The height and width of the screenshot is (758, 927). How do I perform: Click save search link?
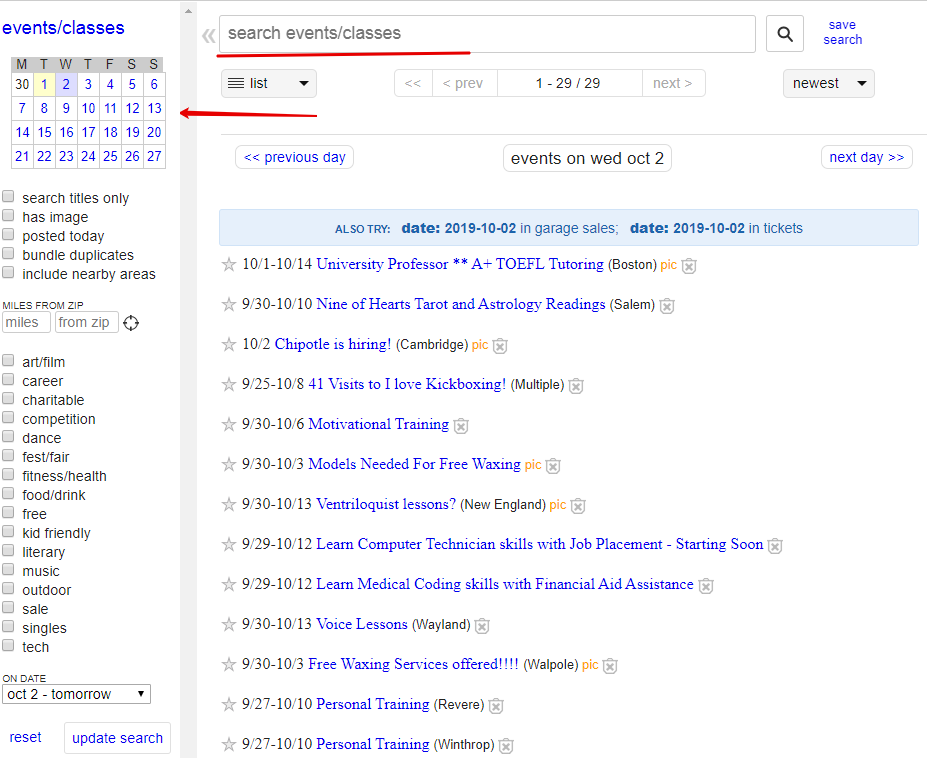[842, 33]
